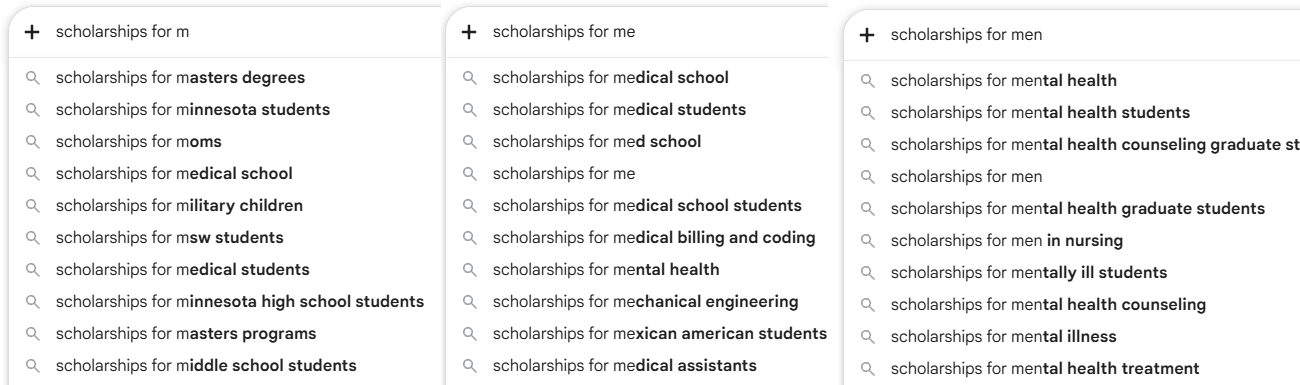Click search icon next to masters degrees suggestion
Viewport: 1300px width, 385px height.
pyautogui.click(x=33, y=77)
